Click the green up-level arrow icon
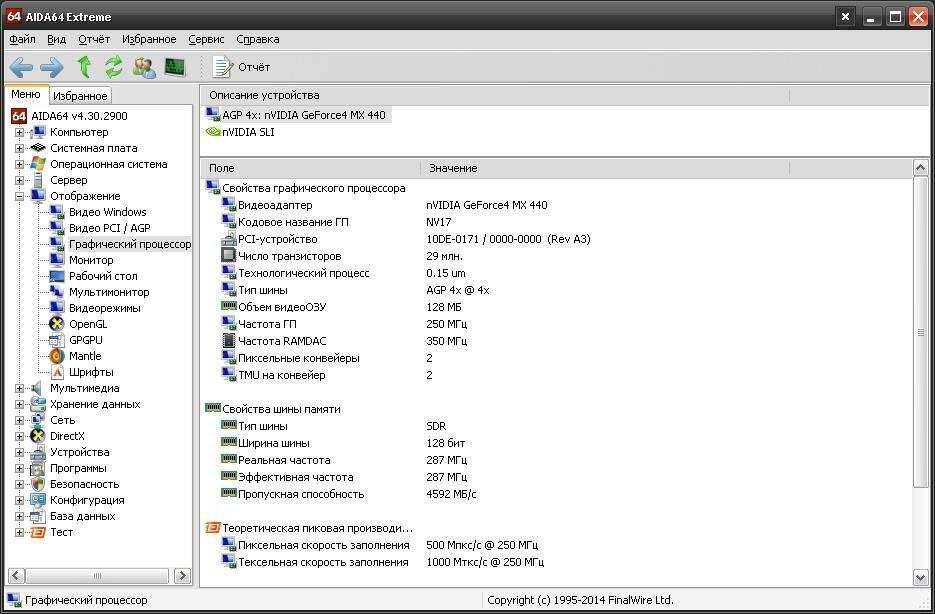Image resolution: width=935 pixels, height=614 pixels. (85, 67)
